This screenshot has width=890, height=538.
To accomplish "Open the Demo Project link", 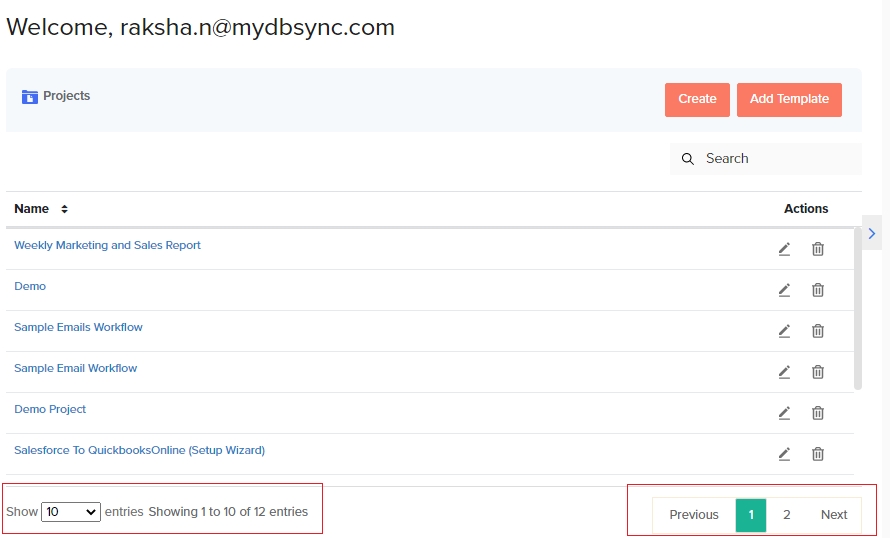I will click(50, 409).
